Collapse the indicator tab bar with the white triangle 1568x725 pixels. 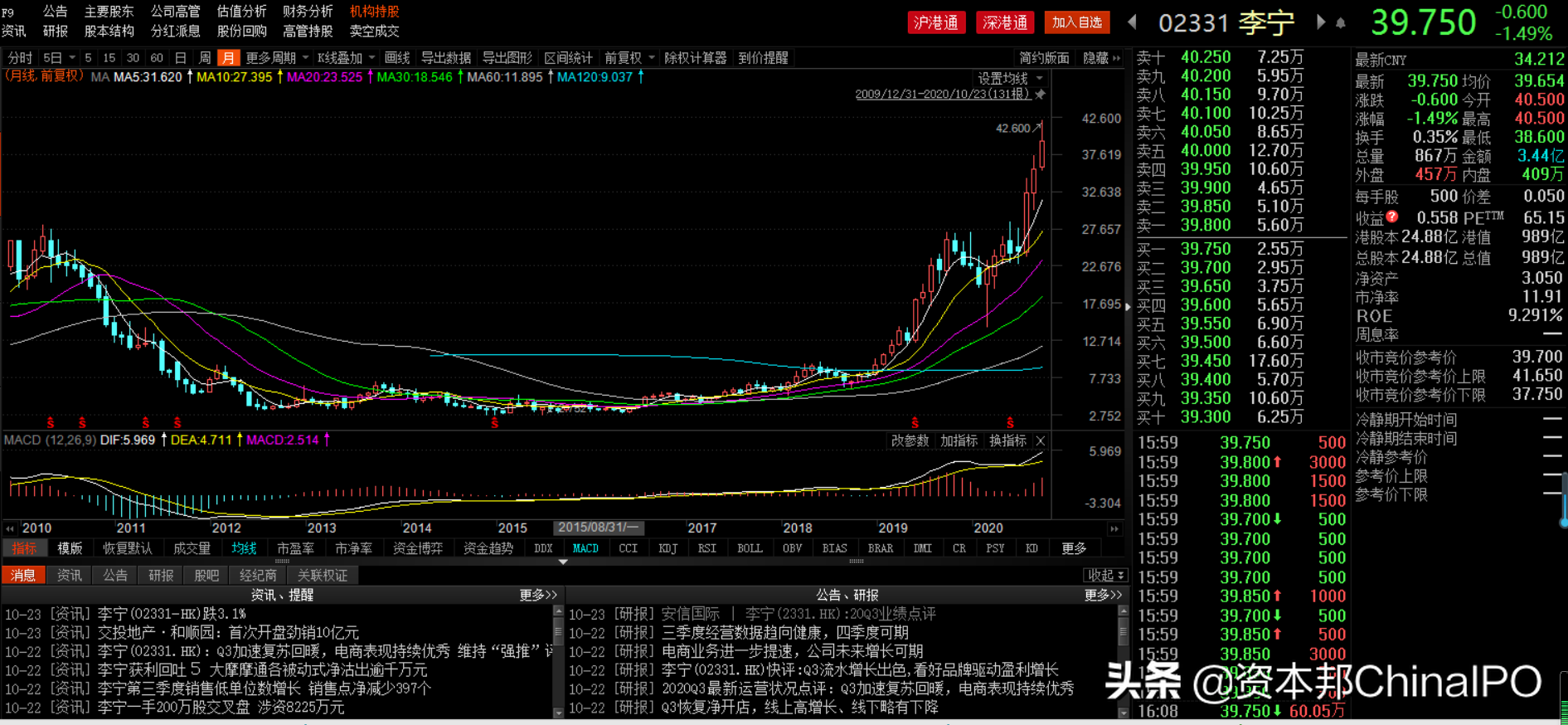563,562
